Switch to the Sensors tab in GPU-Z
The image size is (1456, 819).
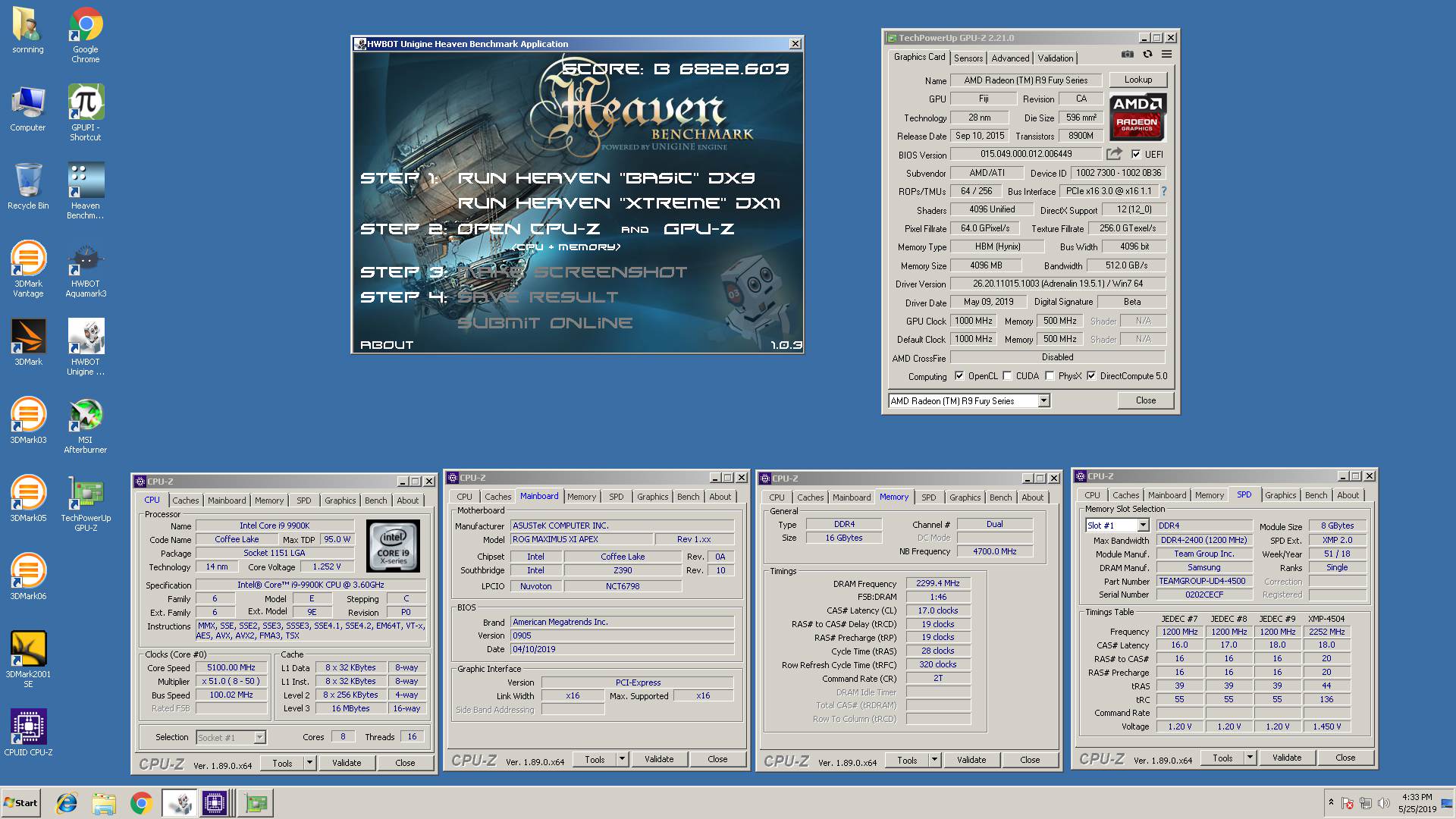point(968,58)
